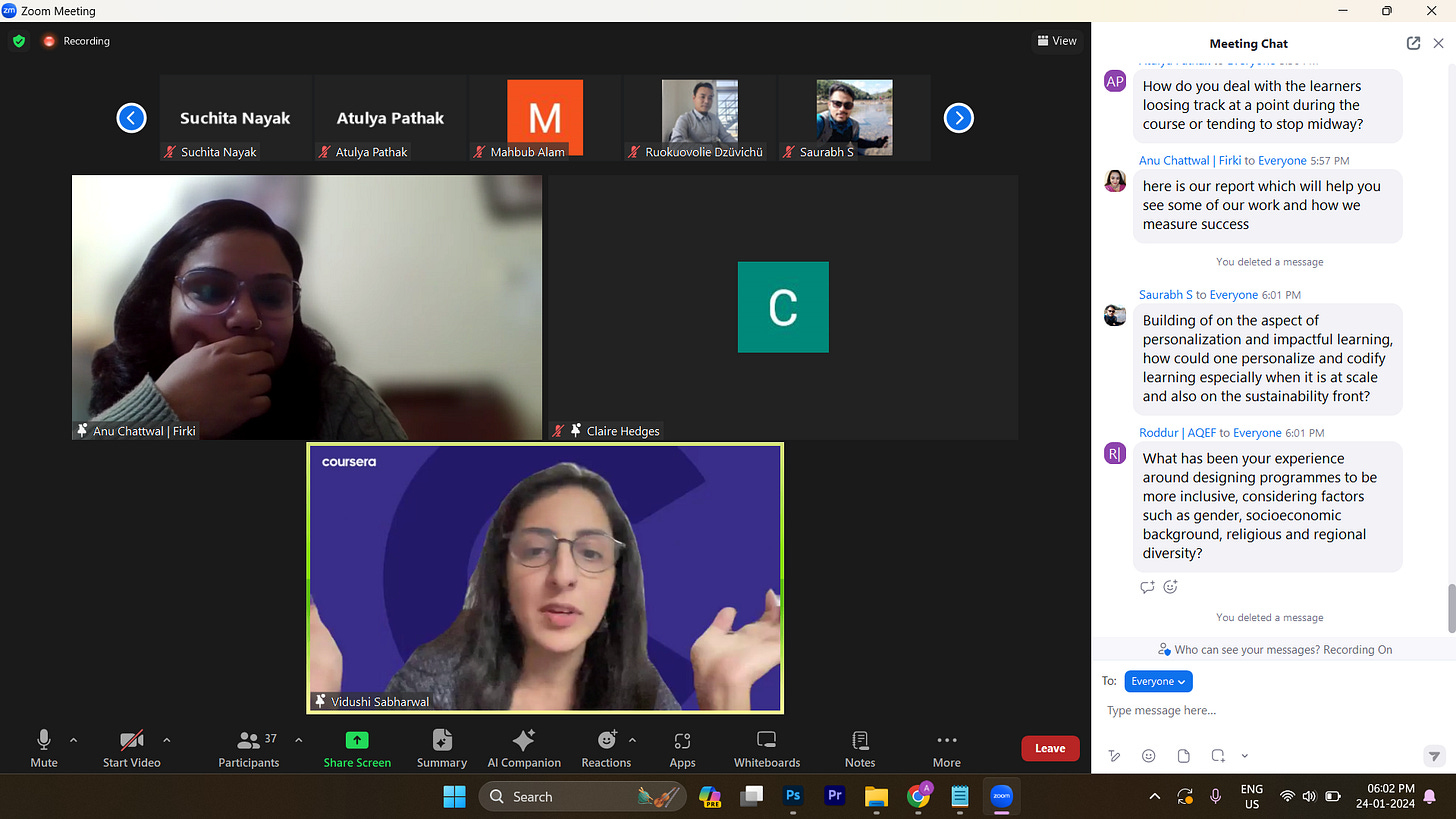Viewport: 1456px width, 819px height.
Task: Leave the meeting
Action: 1050,748
